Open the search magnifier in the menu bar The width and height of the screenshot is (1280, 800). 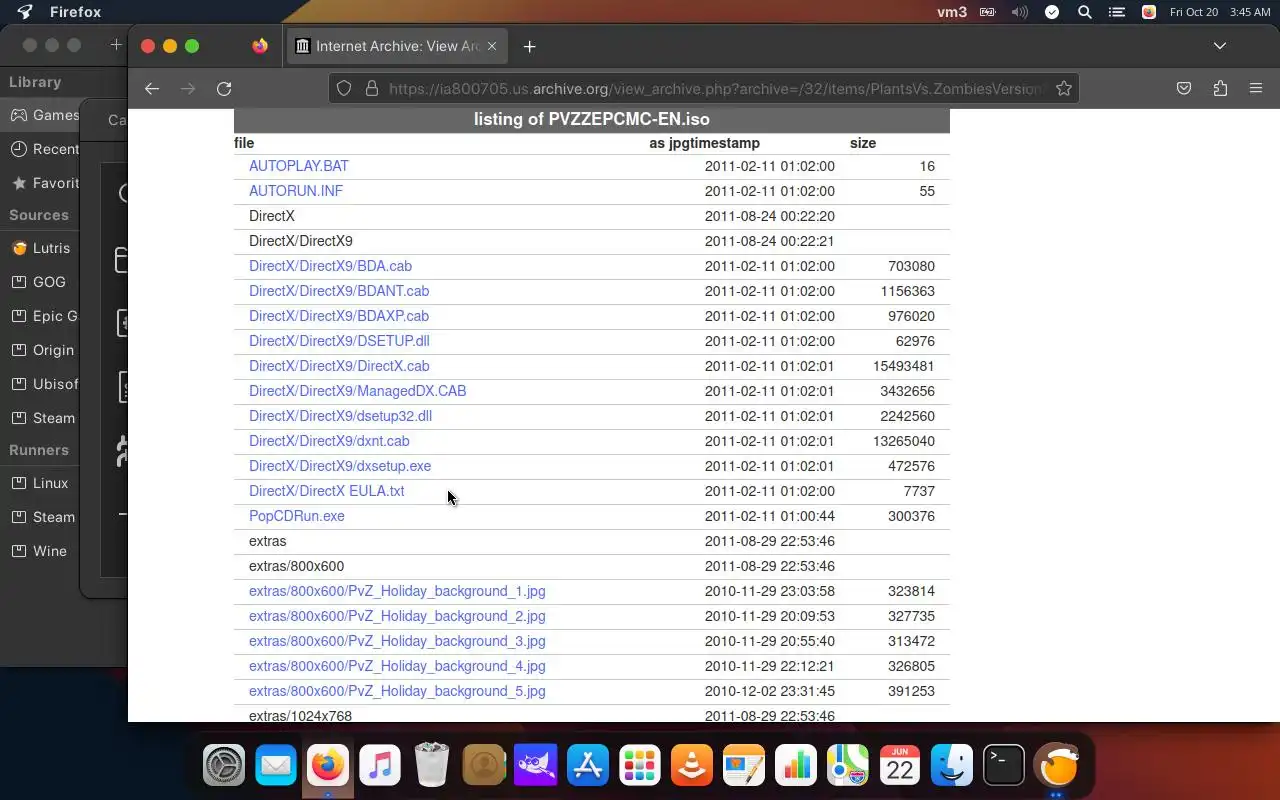tap(1085, 12)
